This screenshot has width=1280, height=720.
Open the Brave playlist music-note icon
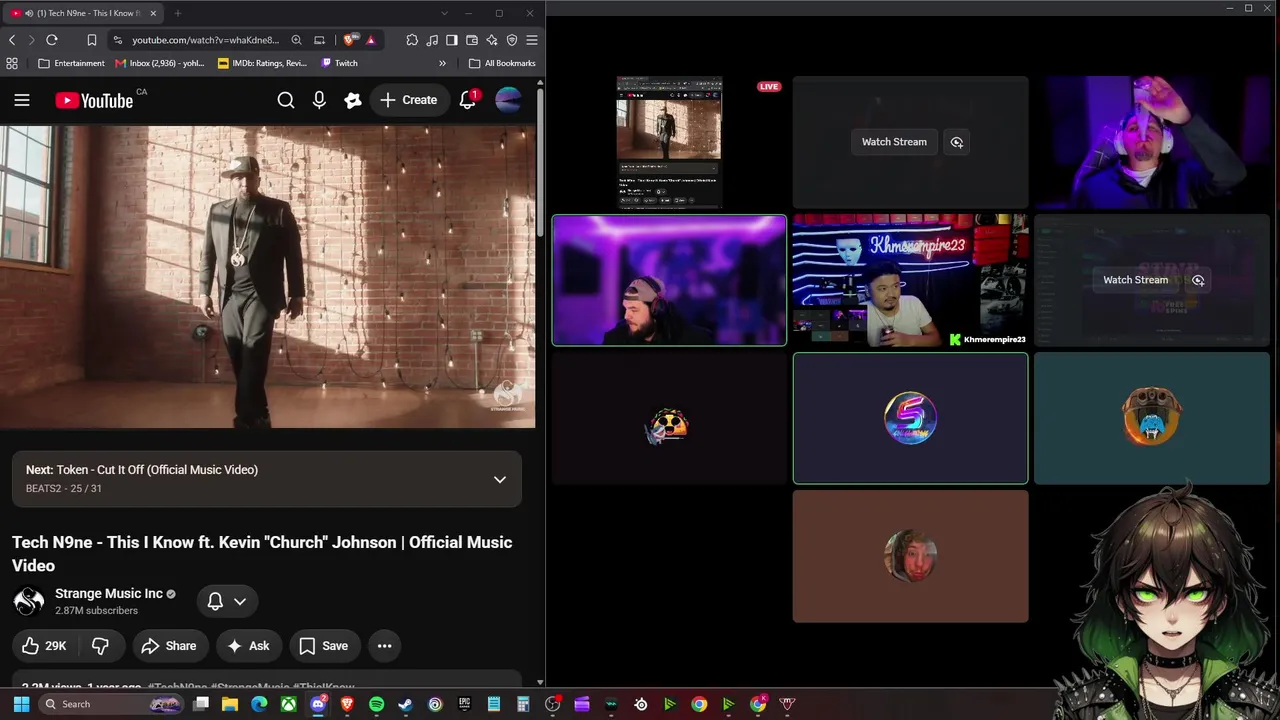[x=432, y=40]
